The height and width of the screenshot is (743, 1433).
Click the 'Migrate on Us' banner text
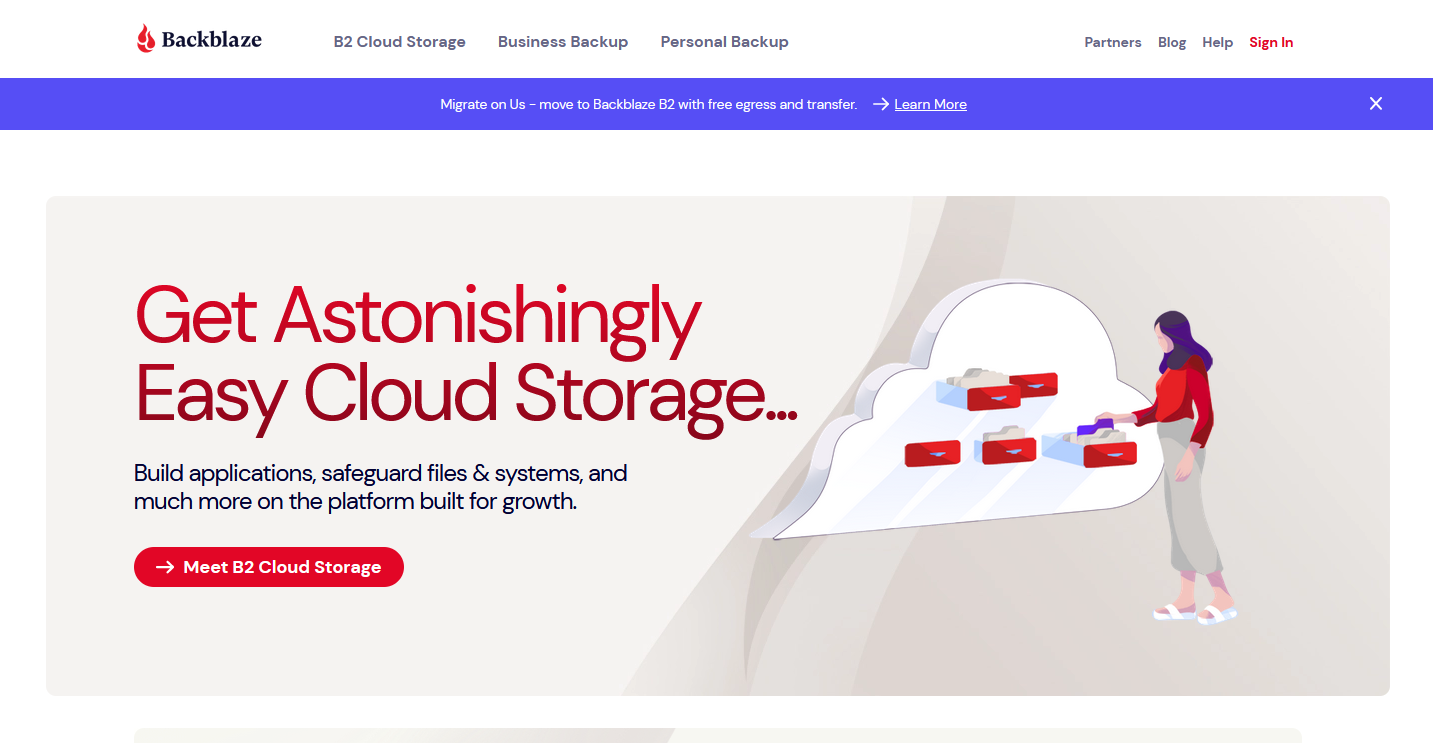click(649, 104)
